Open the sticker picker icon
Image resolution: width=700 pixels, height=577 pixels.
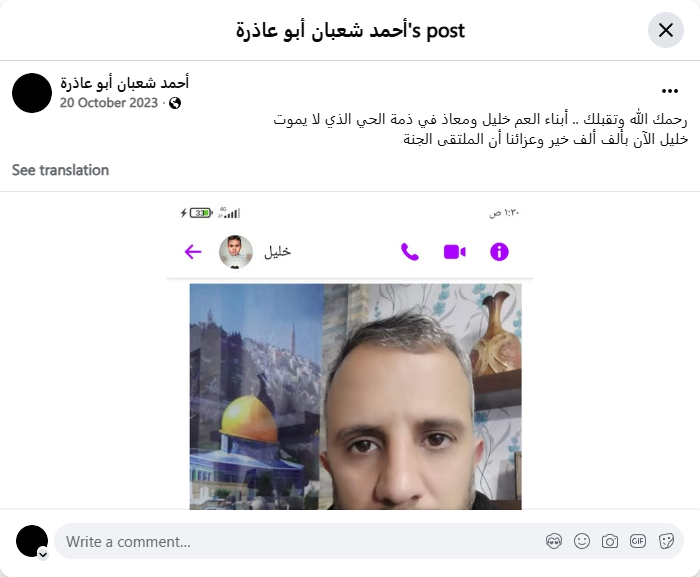coord(666,541)
